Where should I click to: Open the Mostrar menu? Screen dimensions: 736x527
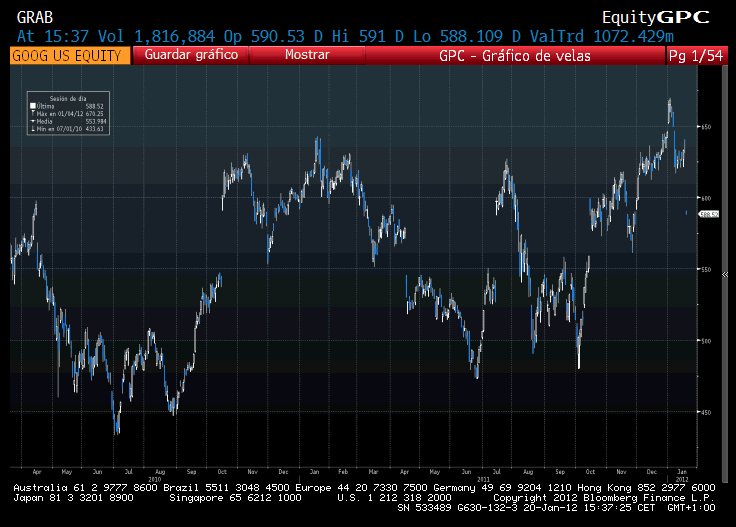click(307, 55)
